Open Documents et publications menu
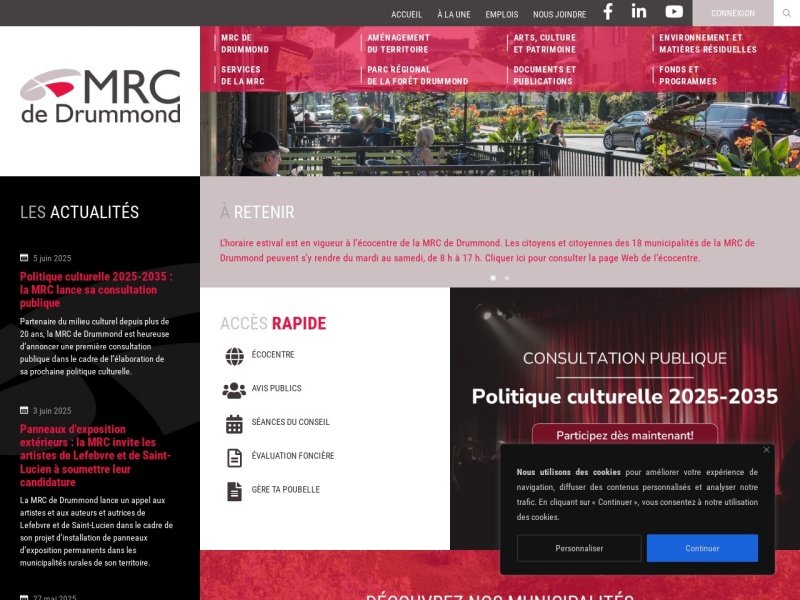The image size is (800, 600). pos(544,75)
